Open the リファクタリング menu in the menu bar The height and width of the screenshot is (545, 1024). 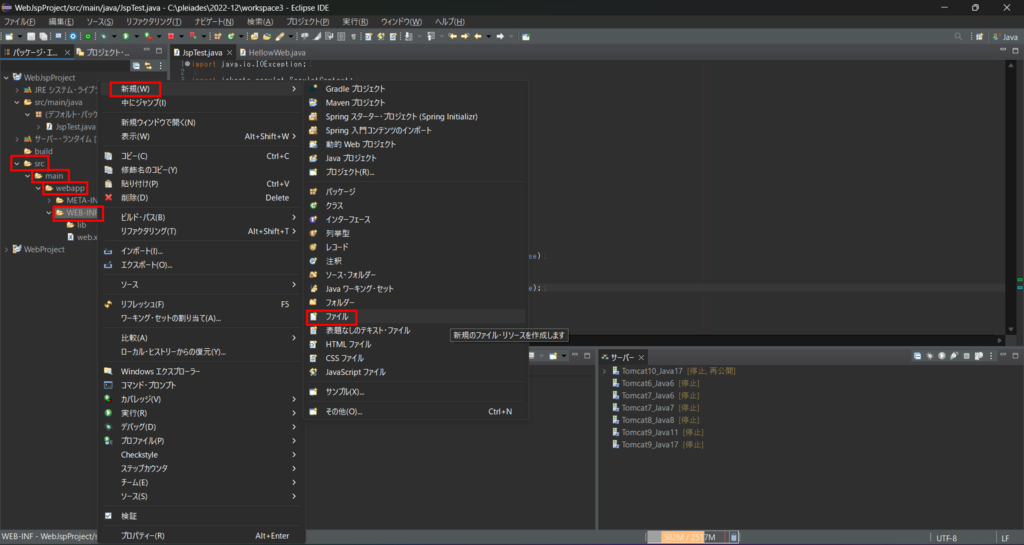pyautogui.click(x=154, y=21)
